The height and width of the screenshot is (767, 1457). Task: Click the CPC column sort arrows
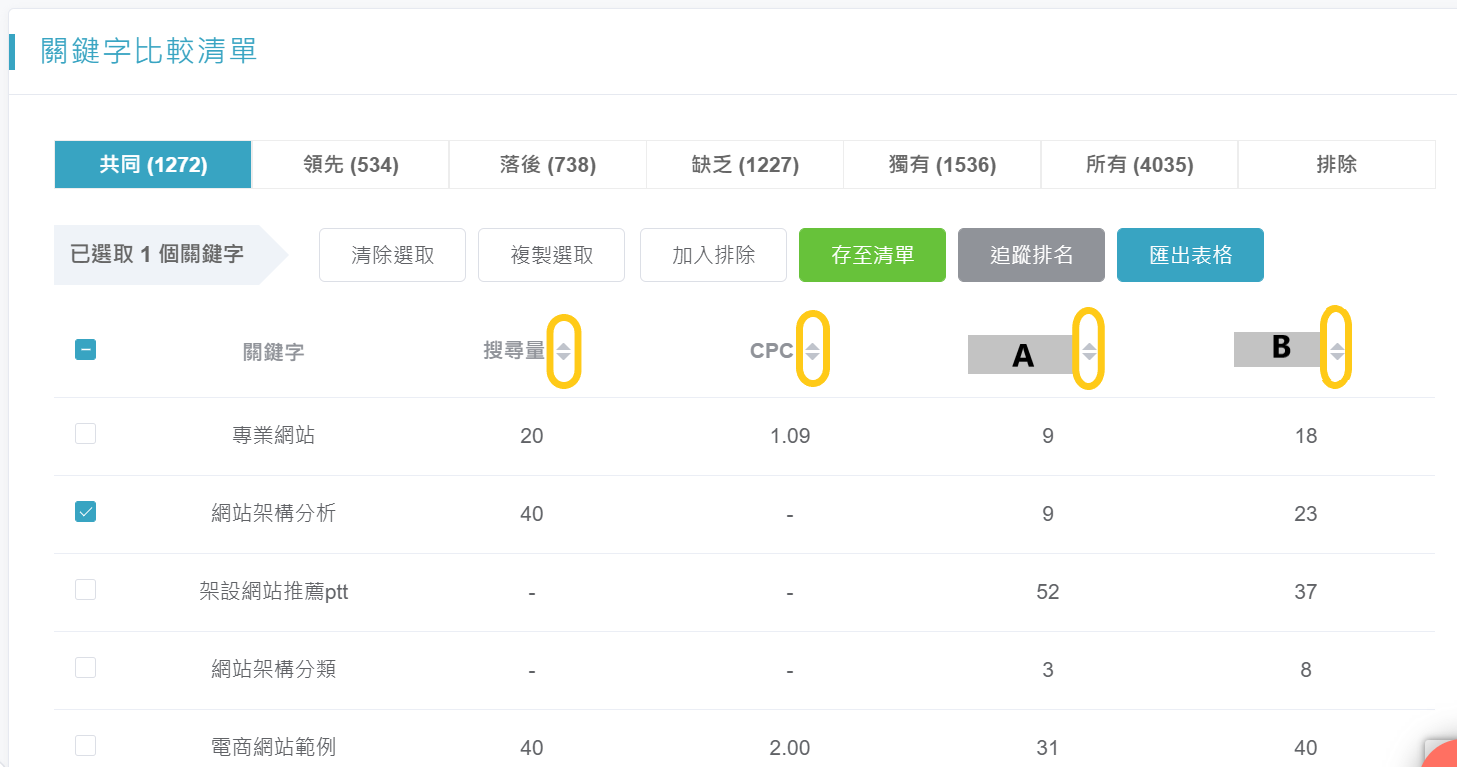(812, 351)
